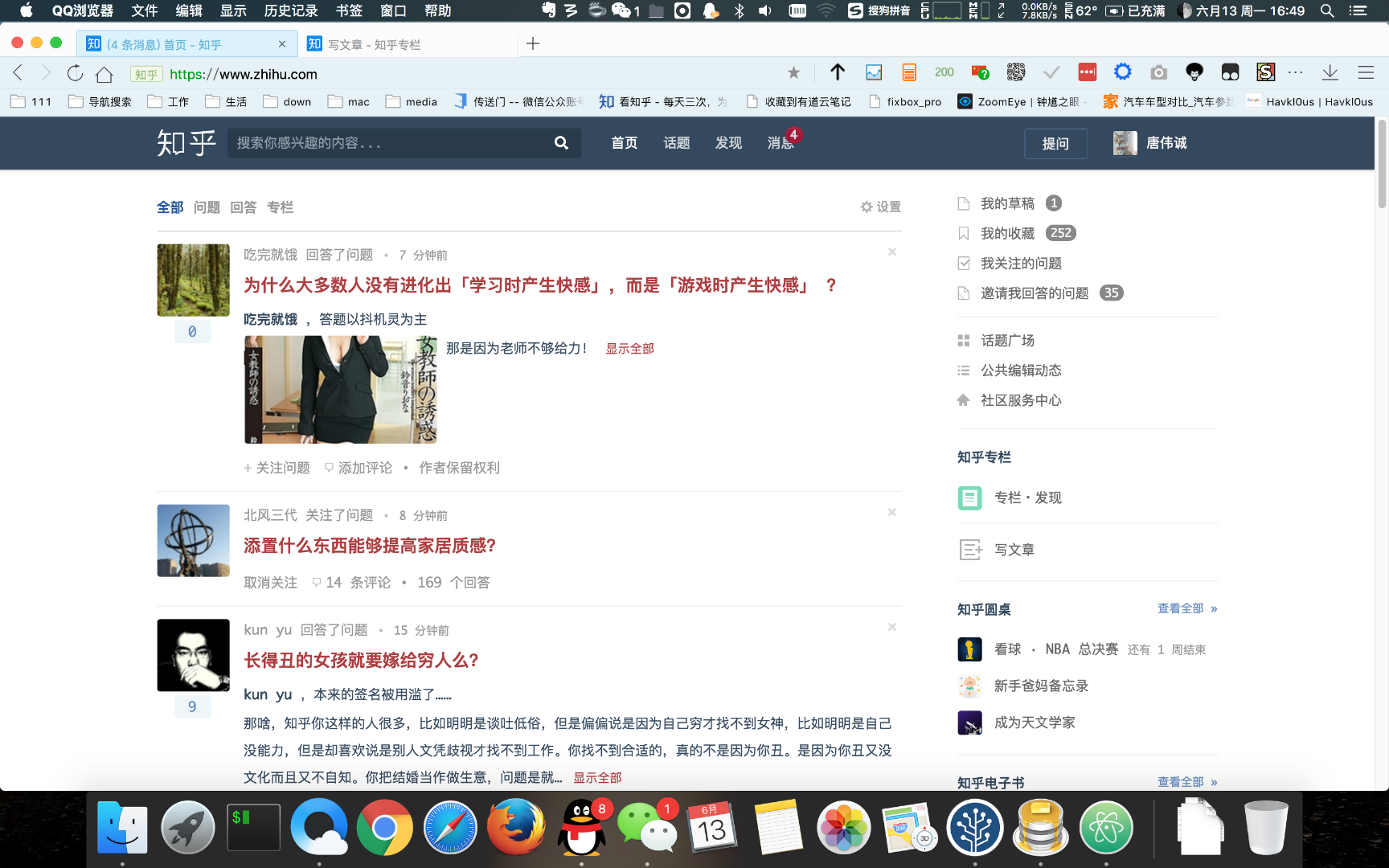Open the 14 条评论 comments
1389x868 pixels.
point(351,583)
